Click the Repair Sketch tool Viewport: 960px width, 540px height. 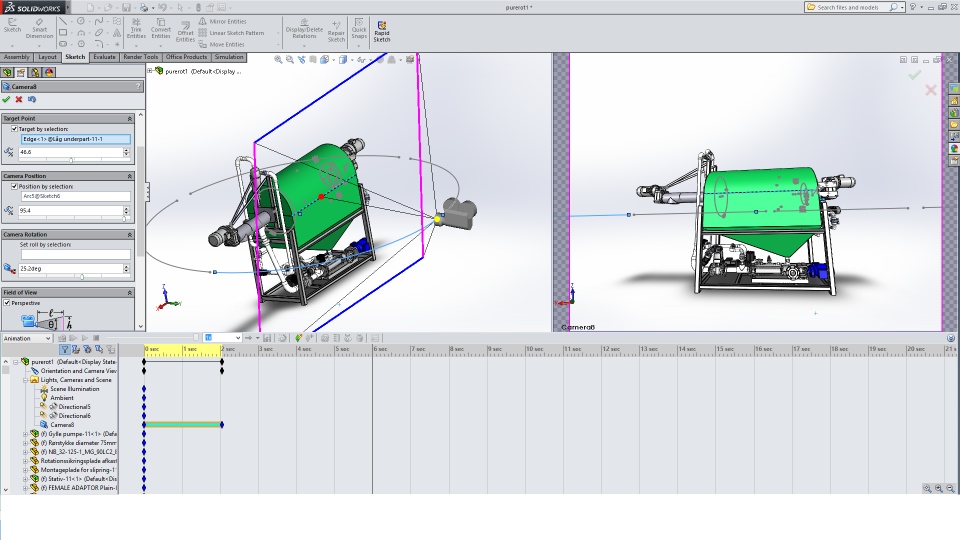336,32
